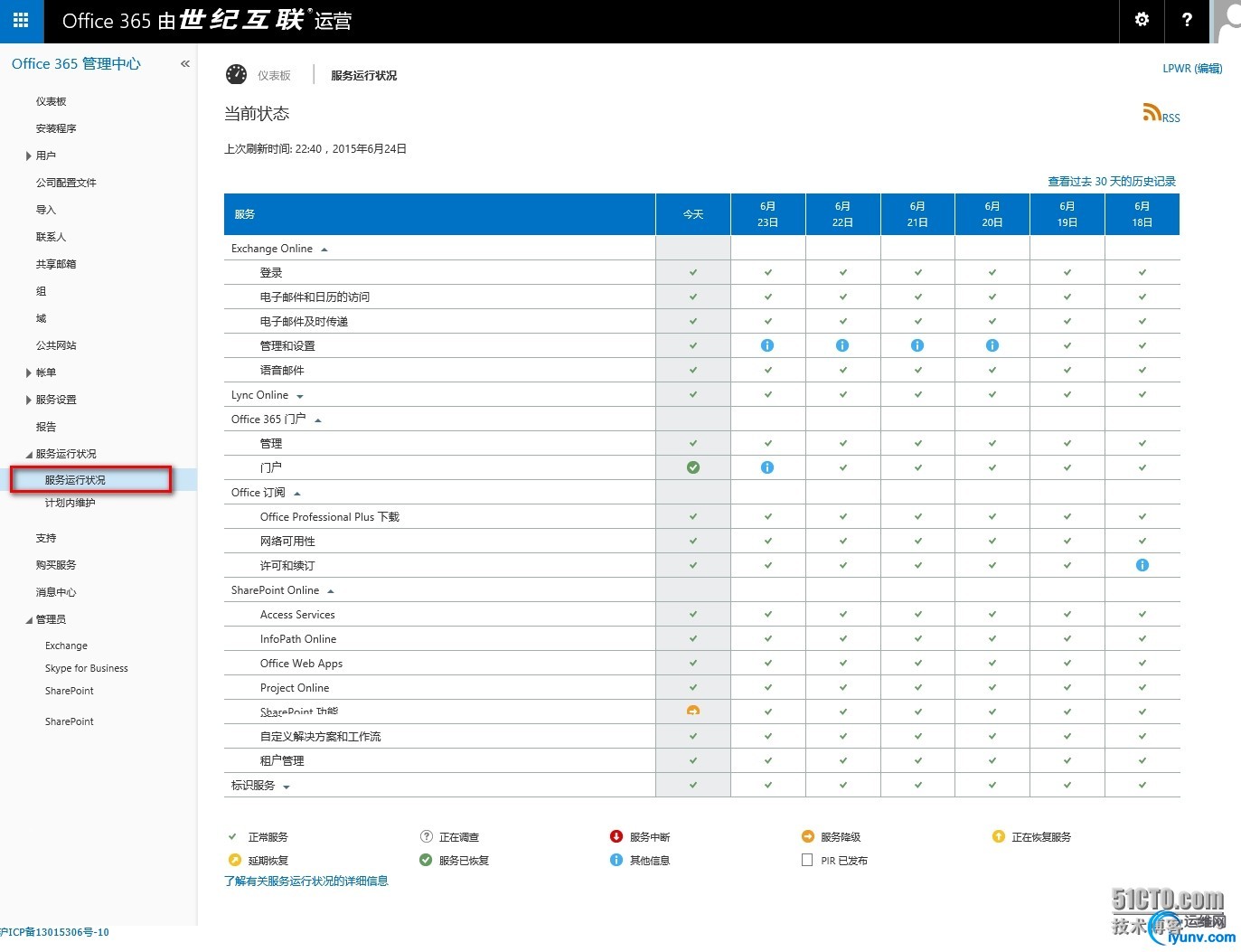Open 共享邮箱 in the sidebar

click(56, 264)
